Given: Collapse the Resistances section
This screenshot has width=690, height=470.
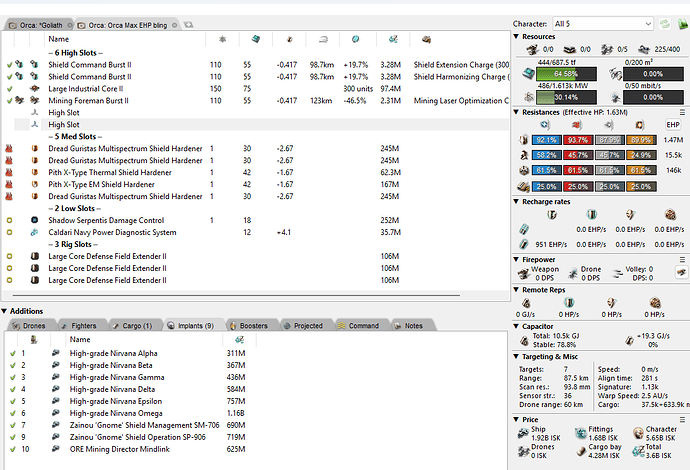Looking at the screenshot, I should [x=517, y=112].
